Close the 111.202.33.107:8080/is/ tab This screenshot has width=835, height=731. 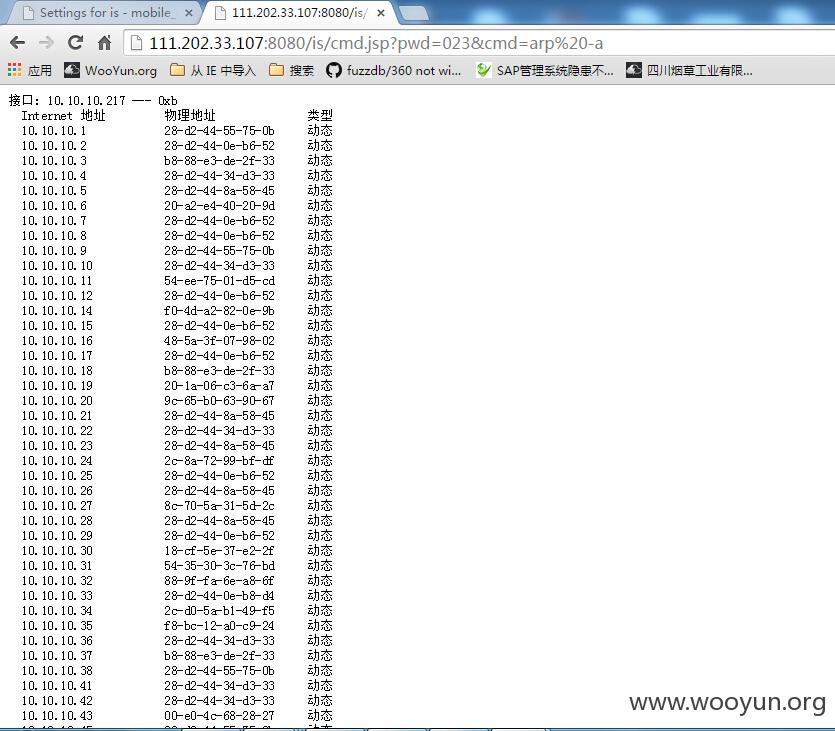[381, 13]
